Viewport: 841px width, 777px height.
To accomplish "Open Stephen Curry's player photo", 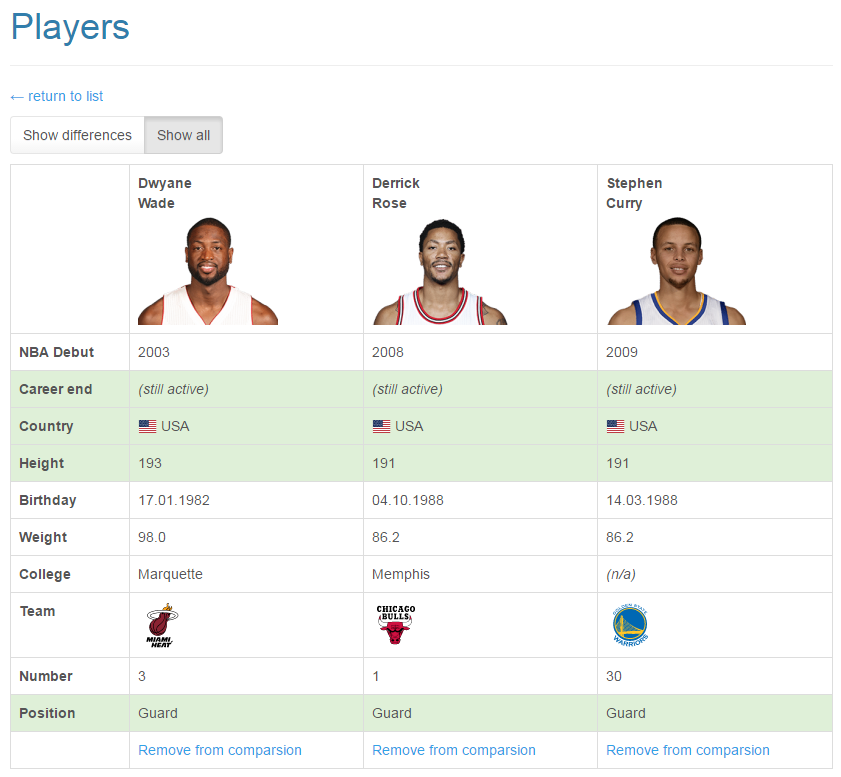I will pyautogui.click(x=676, y=271).
